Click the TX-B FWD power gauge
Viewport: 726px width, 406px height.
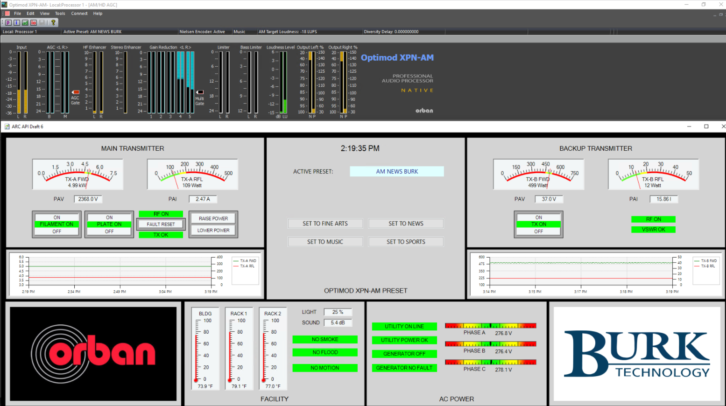[x=538, y=175]
